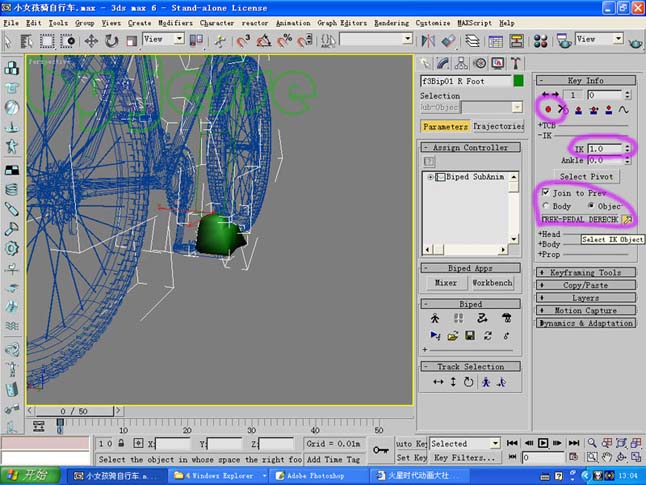This screenshot has width=646, height=485.
Task: Toggle the 3D Snaps magnet icon
Action: 243,41
